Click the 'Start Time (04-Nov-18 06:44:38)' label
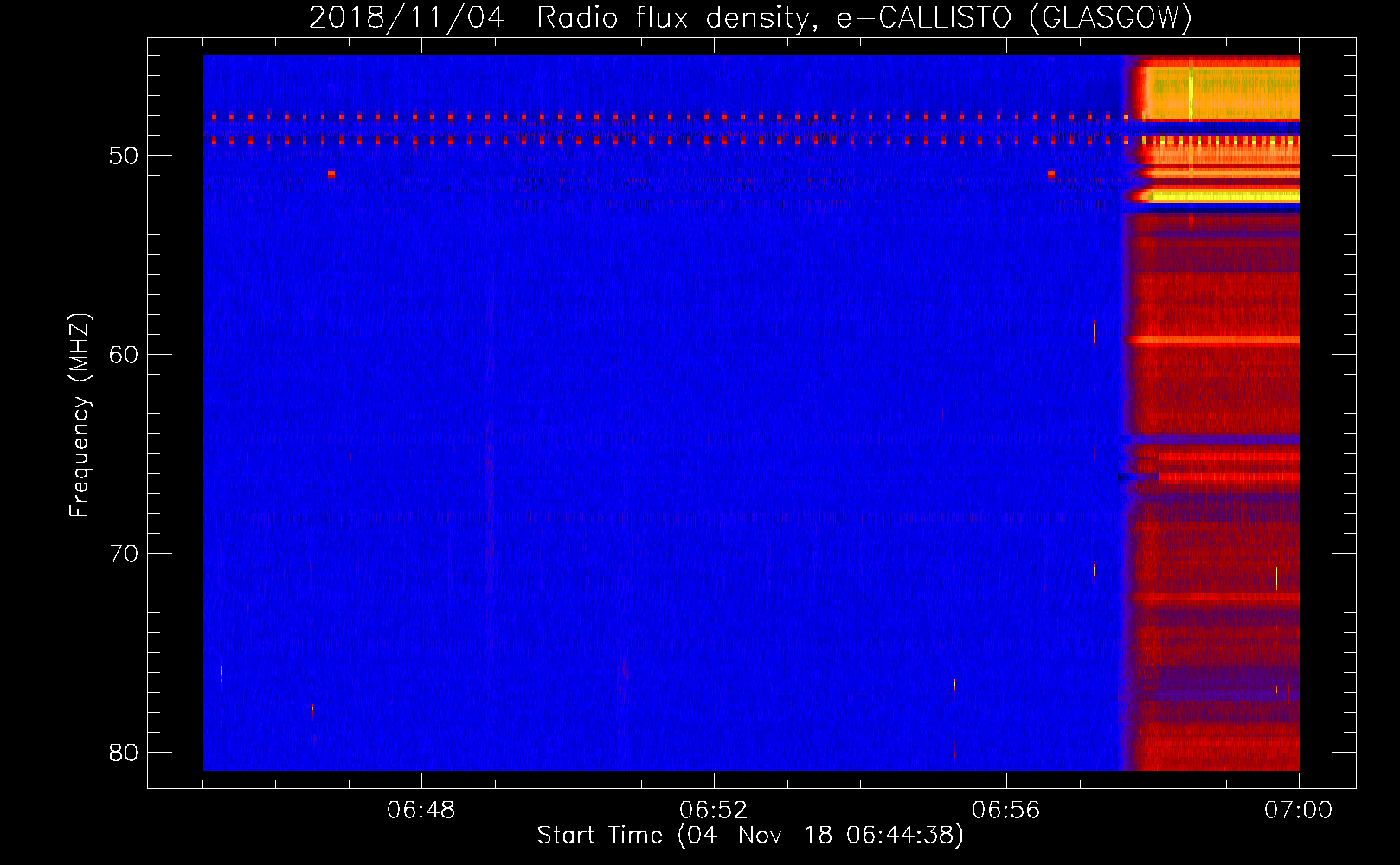 pyautogui.click(x=750, y=836)
